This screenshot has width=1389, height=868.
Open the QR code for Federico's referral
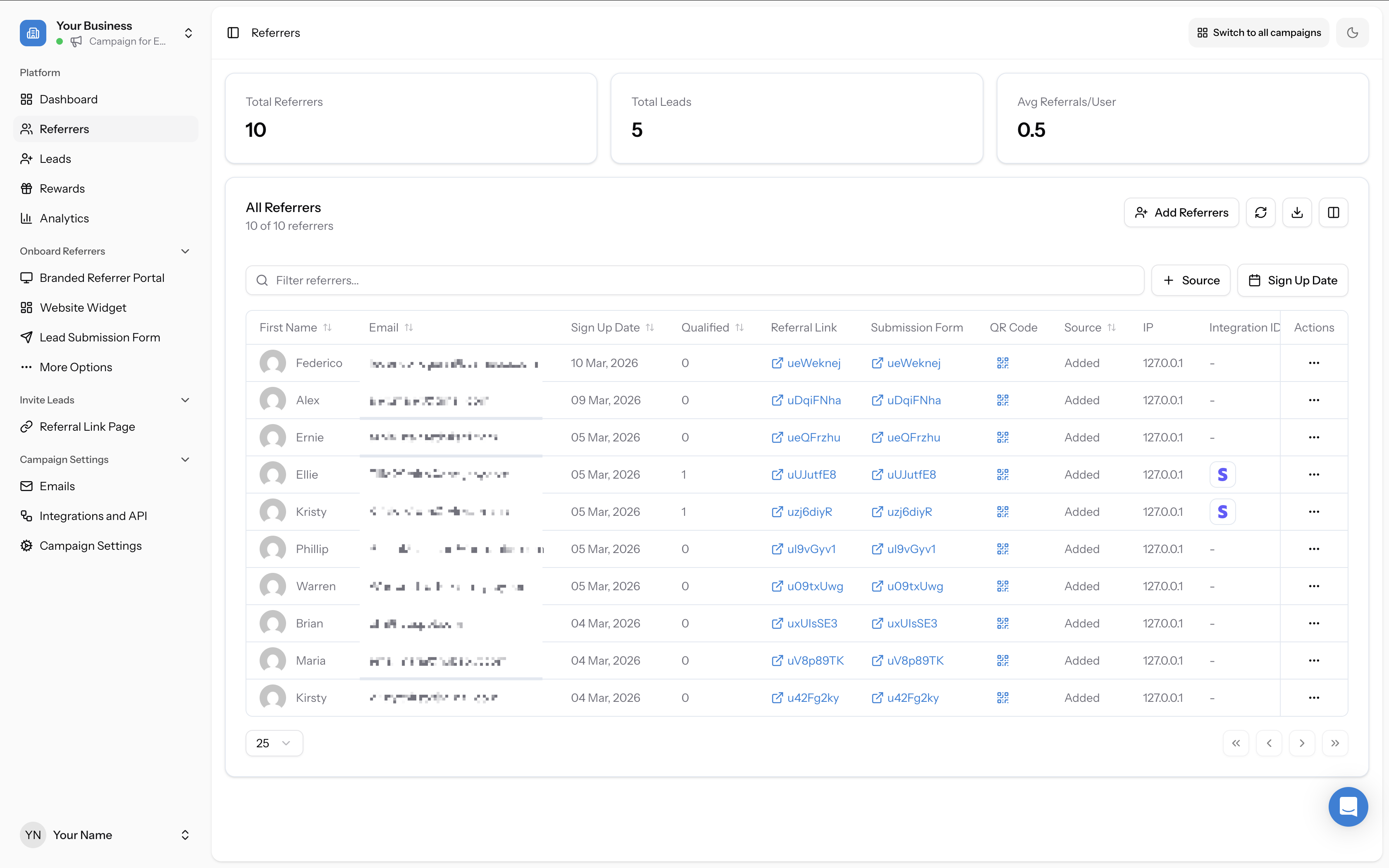1002,363
